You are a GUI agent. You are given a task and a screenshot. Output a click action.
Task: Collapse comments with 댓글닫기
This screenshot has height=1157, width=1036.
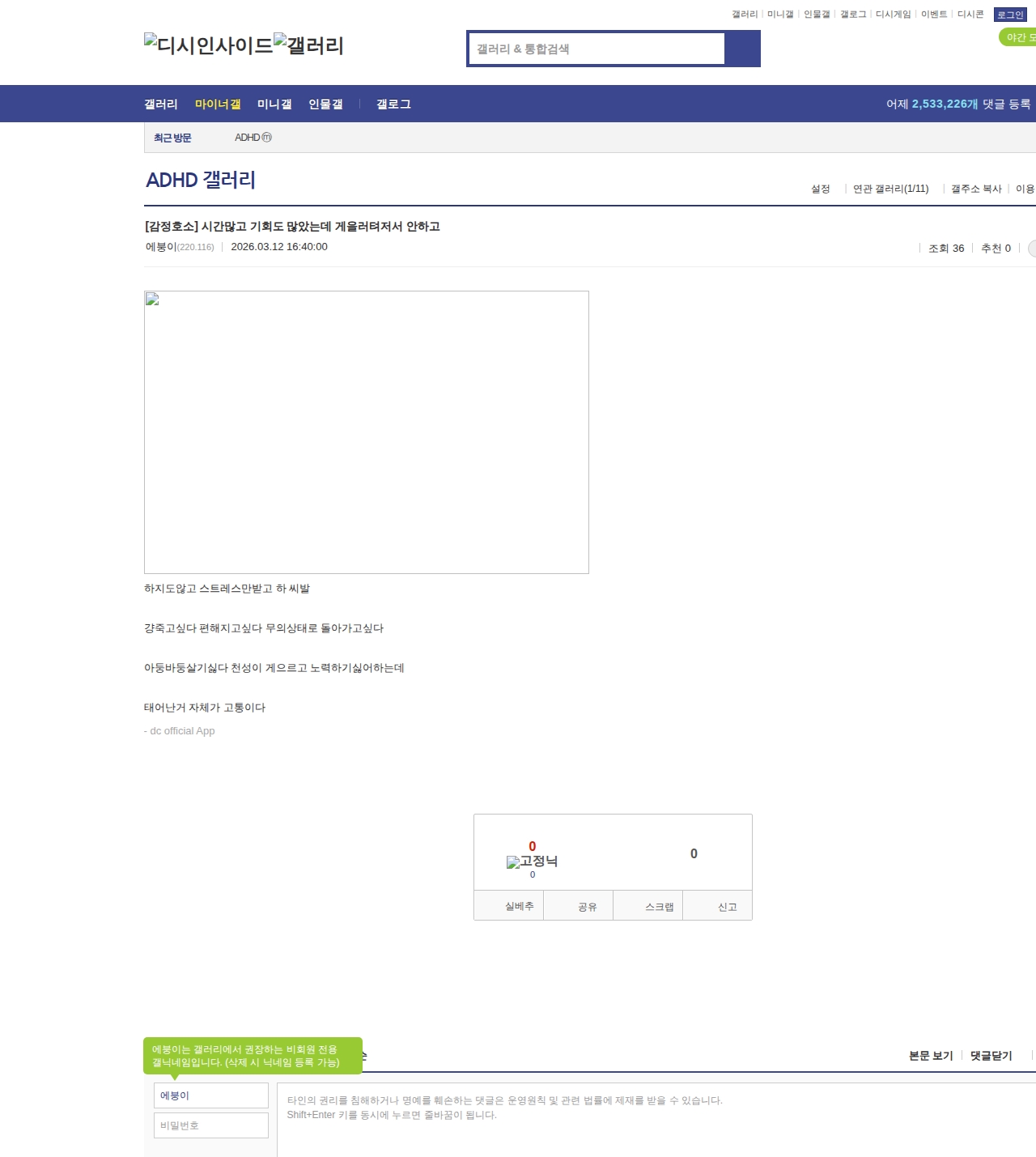tap(991, 1056)
